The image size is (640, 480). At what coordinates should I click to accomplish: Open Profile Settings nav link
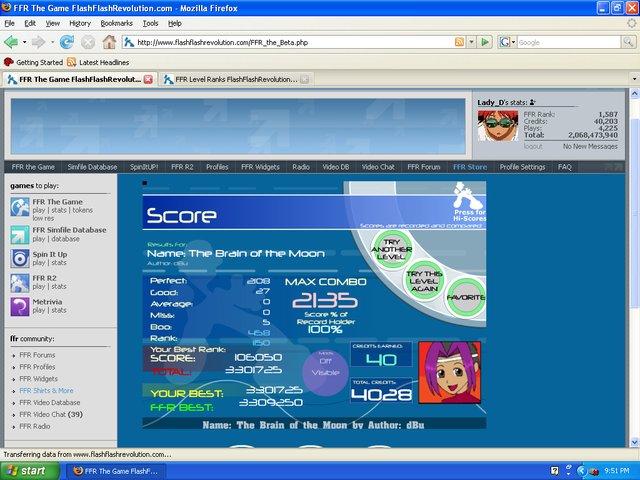522,167
